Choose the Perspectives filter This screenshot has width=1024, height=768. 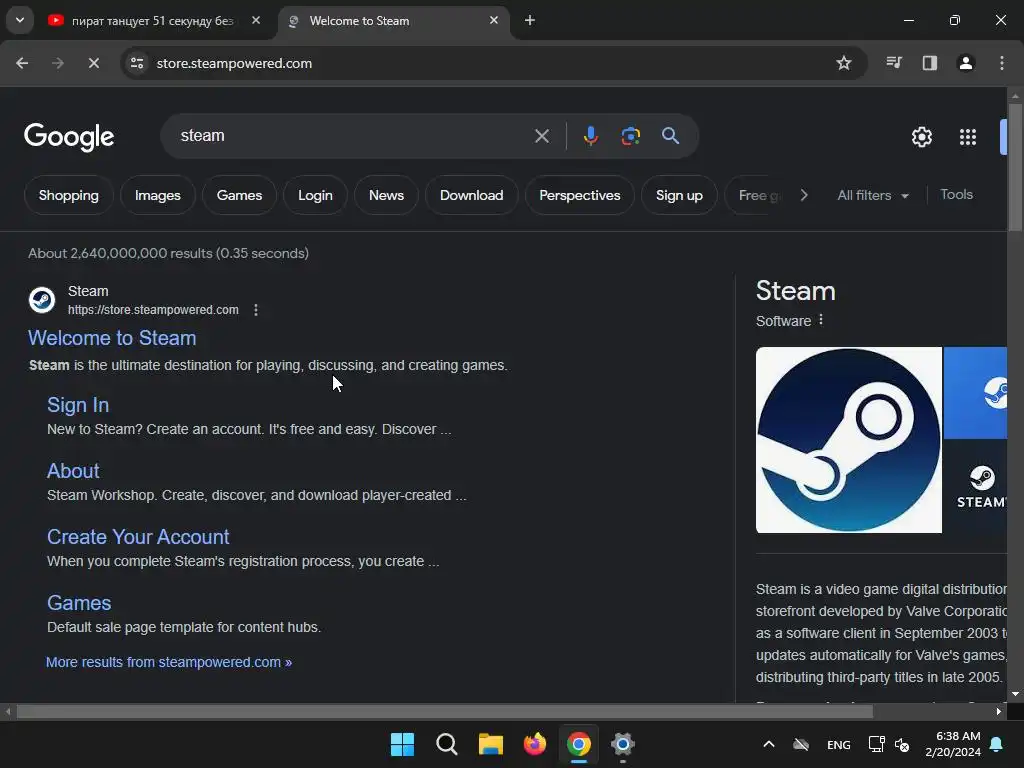point(580,195)
